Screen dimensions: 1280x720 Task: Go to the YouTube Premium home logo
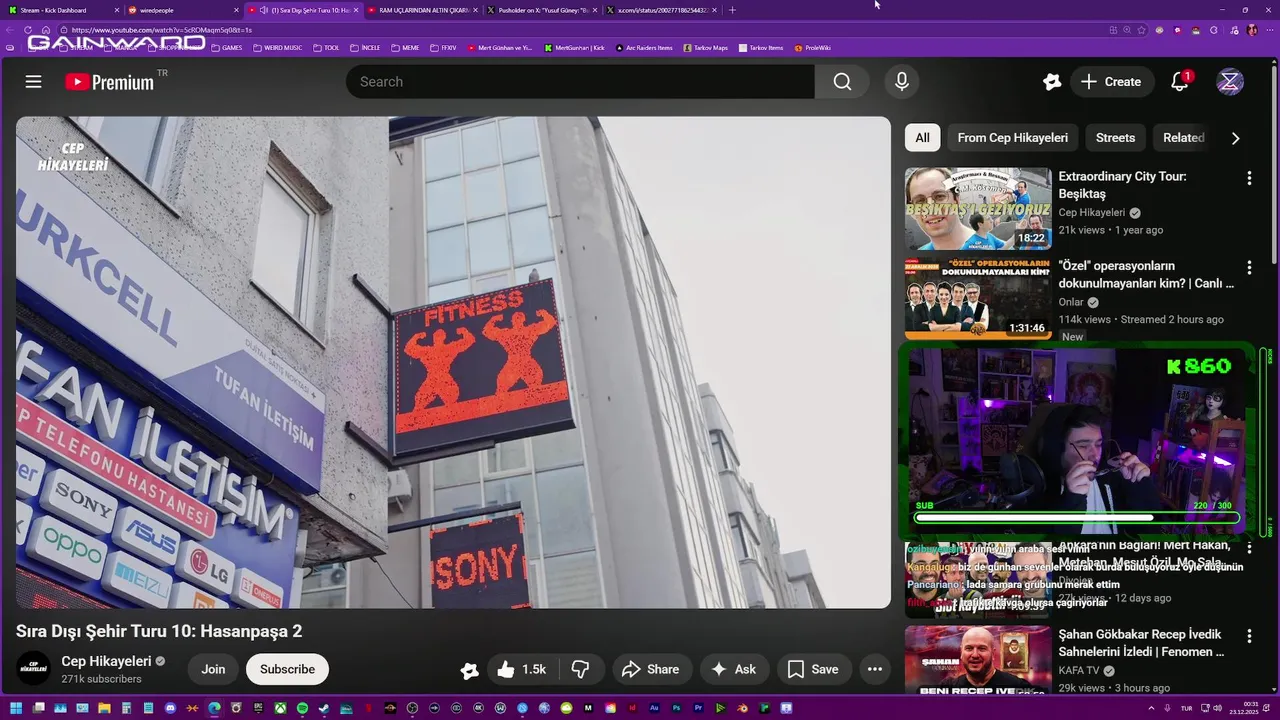coord(110,82)
